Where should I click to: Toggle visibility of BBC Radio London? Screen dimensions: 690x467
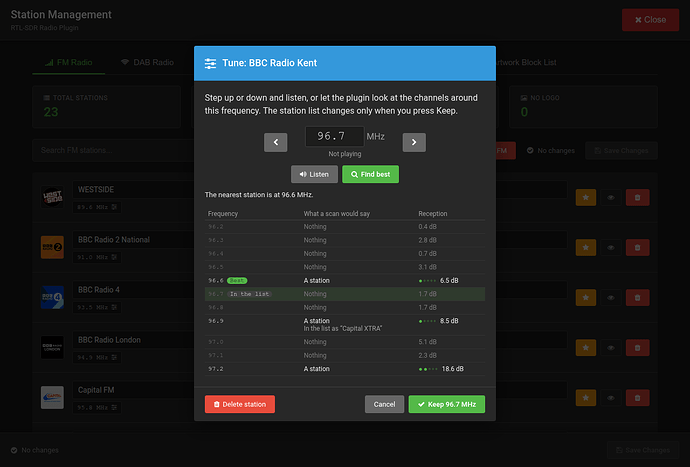[x=611, y=348]
